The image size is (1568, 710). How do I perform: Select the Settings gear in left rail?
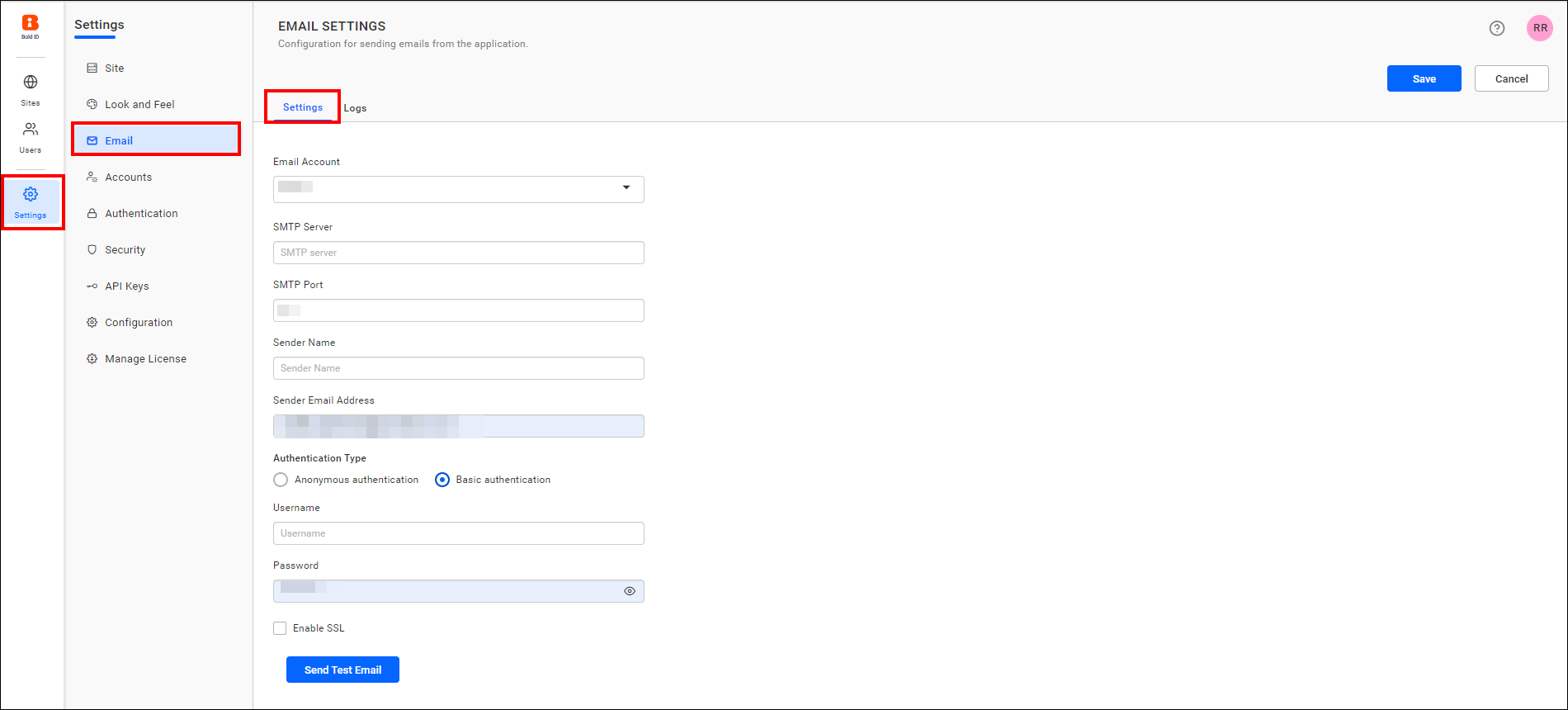[31, 194]
